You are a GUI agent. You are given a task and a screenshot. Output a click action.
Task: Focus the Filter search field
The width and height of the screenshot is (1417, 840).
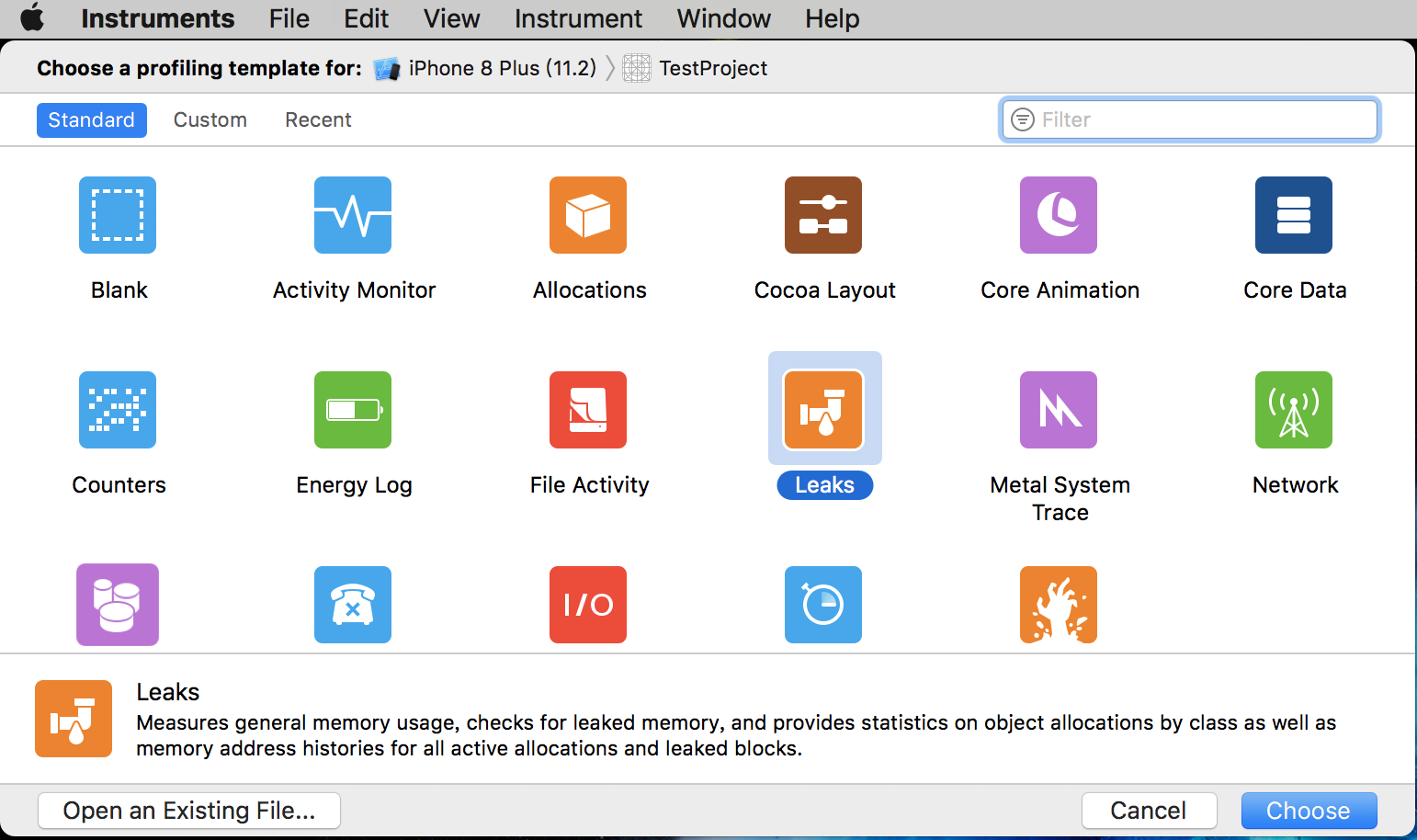pos(1190,119)
